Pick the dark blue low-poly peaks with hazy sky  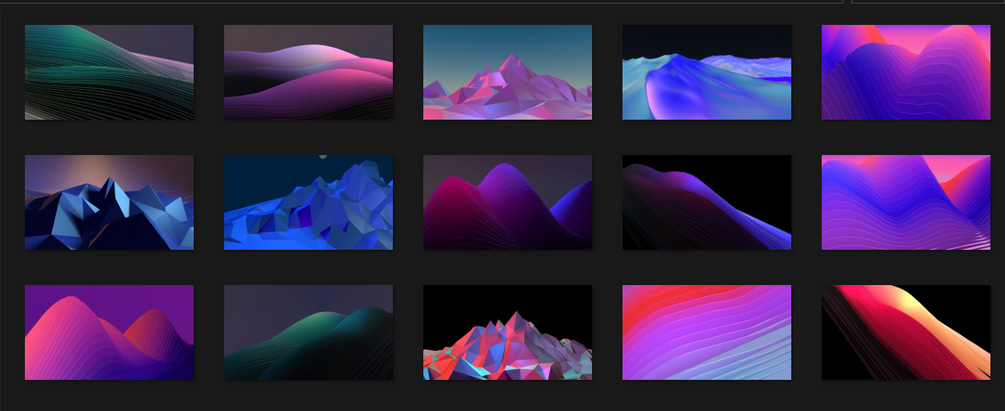(109, 202)
